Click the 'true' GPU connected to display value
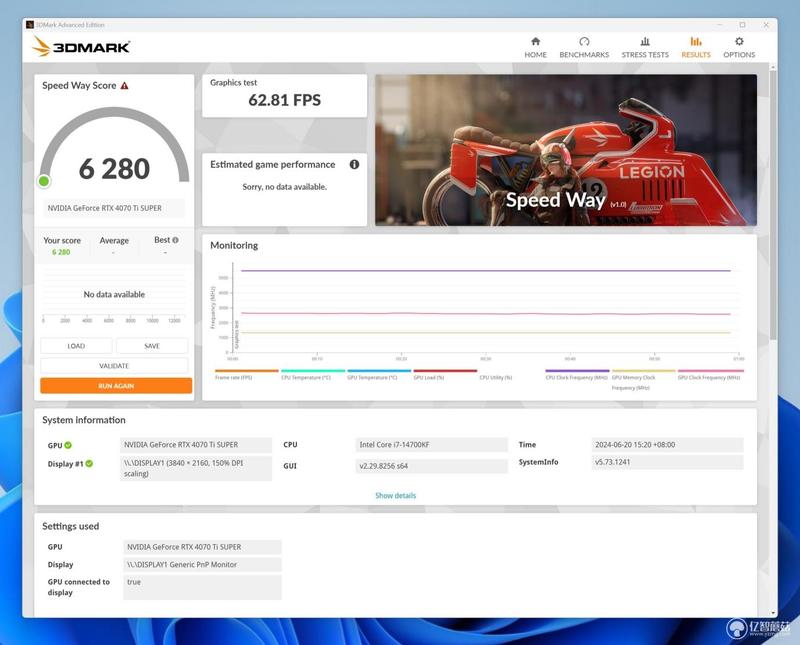The image size is (800, 645). click(202, 587)
